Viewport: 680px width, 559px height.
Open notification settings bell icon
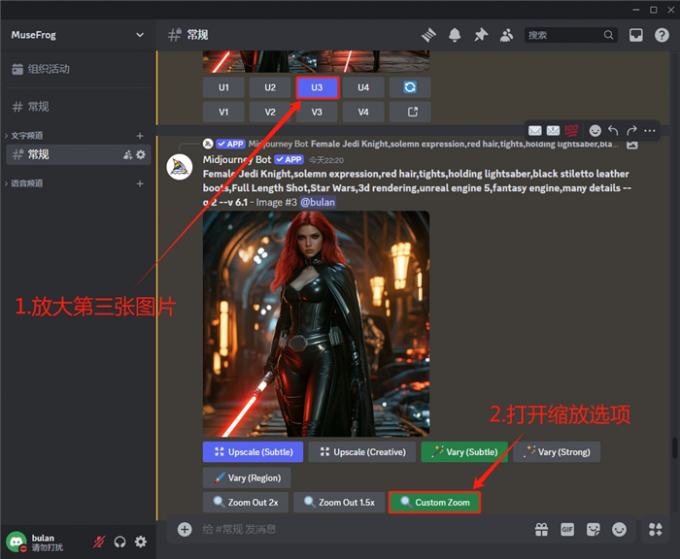coord(454,35)
